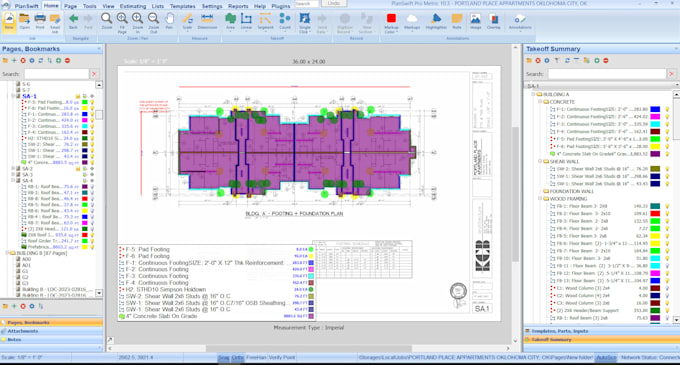Clear the Pages search with red X

(94, 74)
